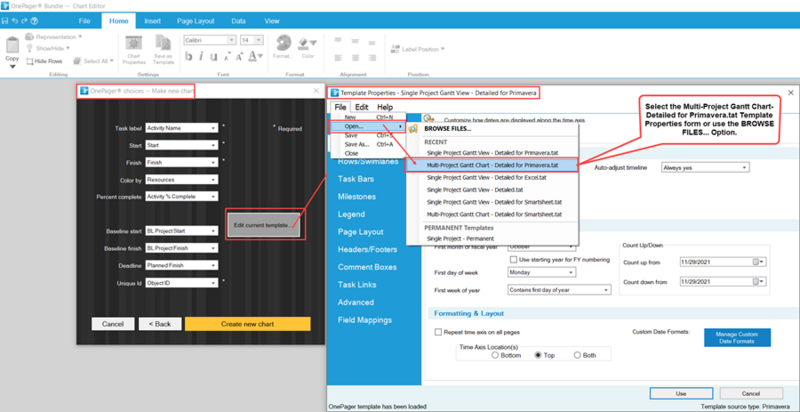Toggle italic formatting in Font group
This screenshot has height=412, width=800.
pos(201,57)
